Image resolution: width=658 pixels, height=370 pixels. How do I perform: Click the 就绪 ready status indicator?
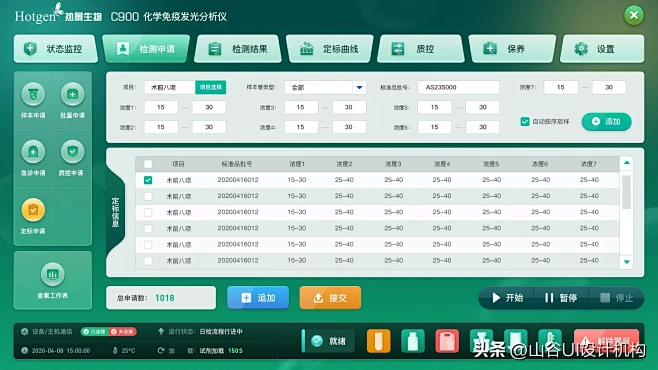point(329,341)
